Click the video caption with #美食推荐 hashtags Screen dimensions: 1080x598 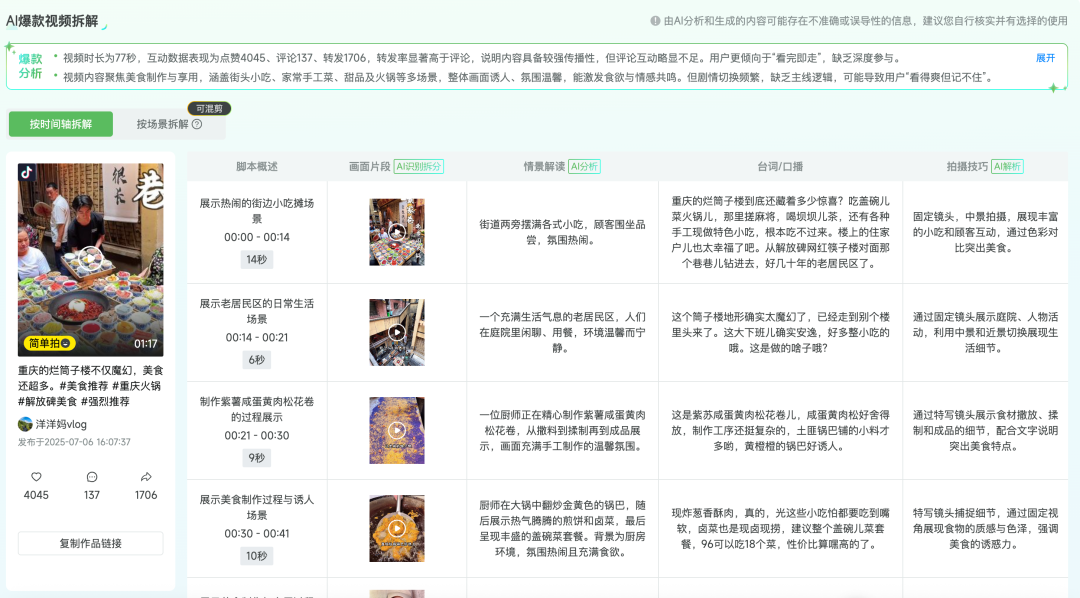[x=90, y=386]
